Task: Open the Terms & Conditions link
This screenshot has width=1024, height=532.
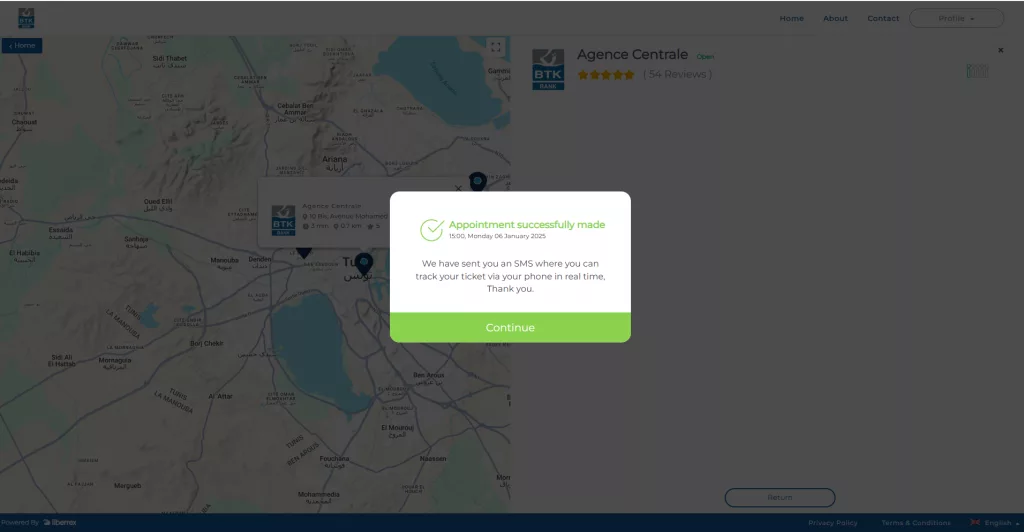Action: [916, 523]
